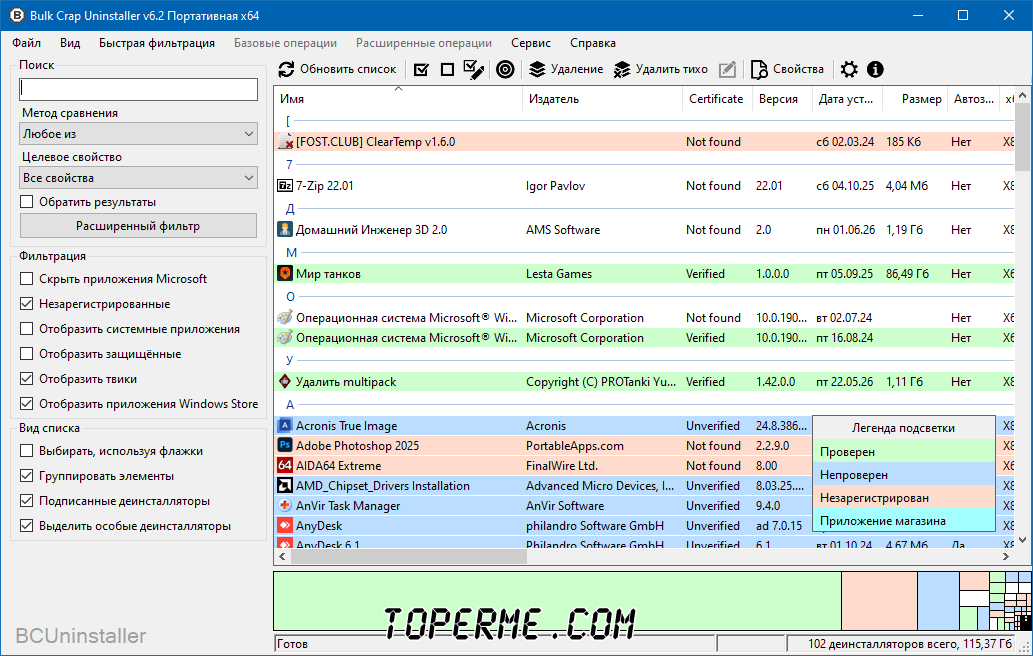Click the Acronis True Image icon
1033x656 pixels.
pyautogui.click(x=285, y=425)
